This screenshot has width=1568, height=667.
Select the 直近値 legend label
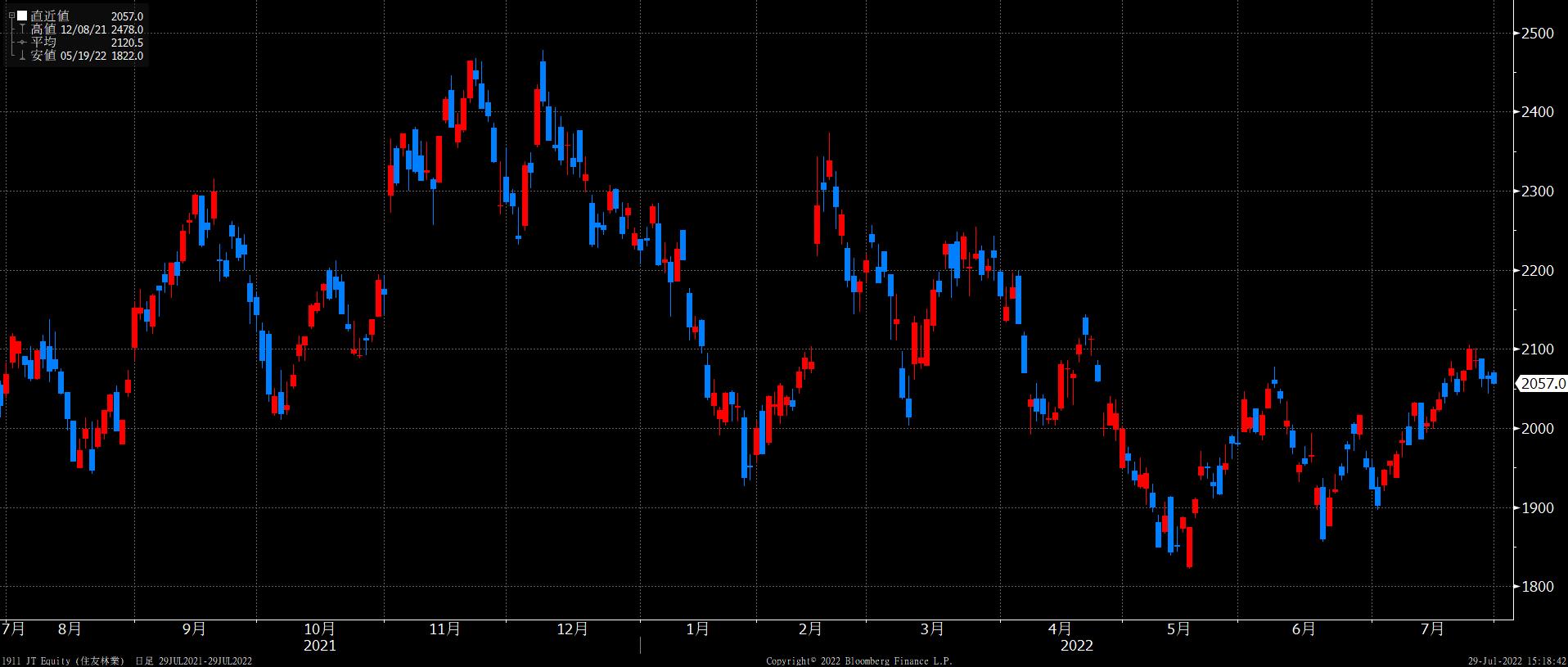pos(49,16)
